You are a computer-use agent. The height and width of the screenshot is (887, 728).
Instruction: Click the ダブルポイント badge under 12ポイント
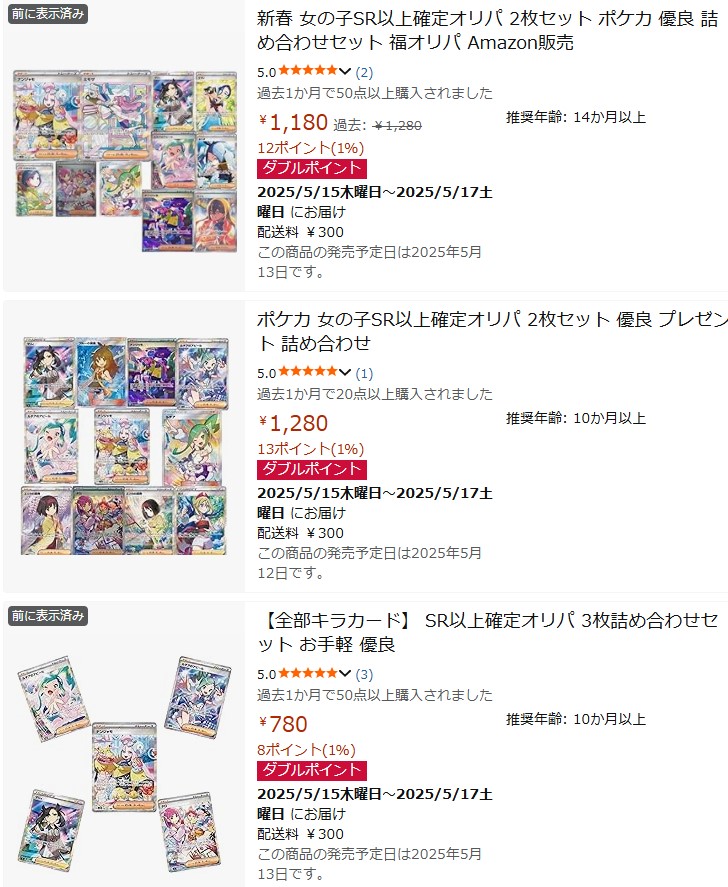pyautogui.click(x=312, y=169)
